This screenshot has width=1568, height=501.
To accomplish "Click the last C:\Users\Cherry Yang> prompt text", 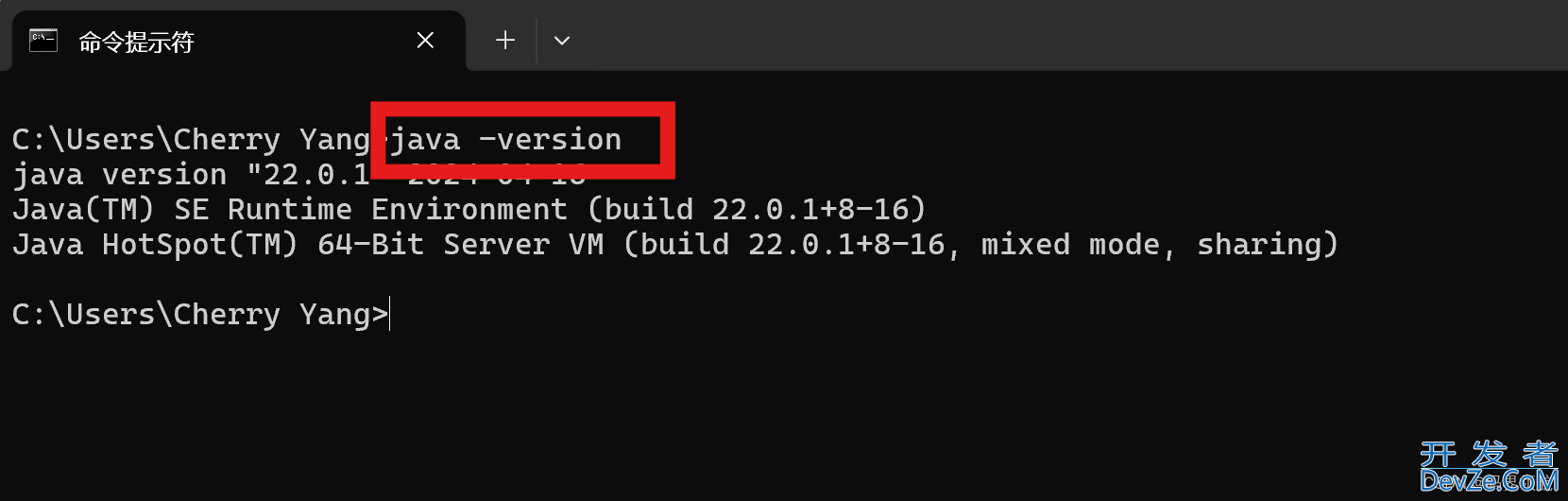I will [x=200, y=315].
